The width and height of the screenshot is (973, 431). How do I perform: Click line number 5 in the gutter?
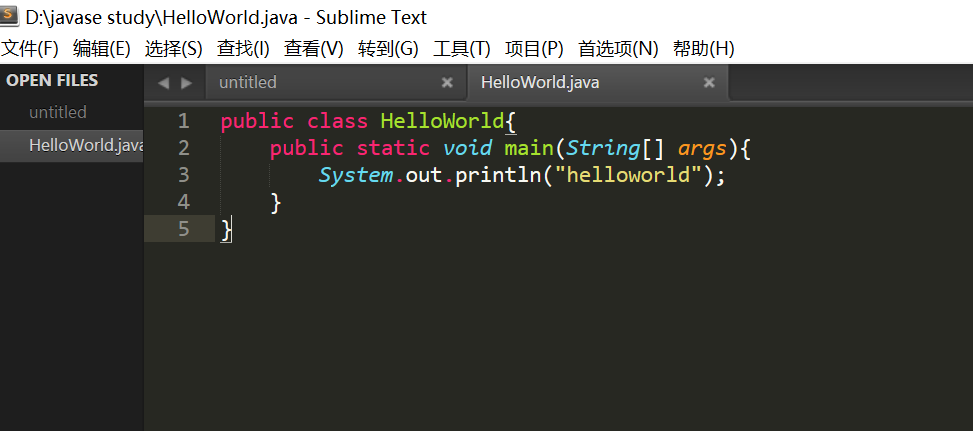(183, 229)
